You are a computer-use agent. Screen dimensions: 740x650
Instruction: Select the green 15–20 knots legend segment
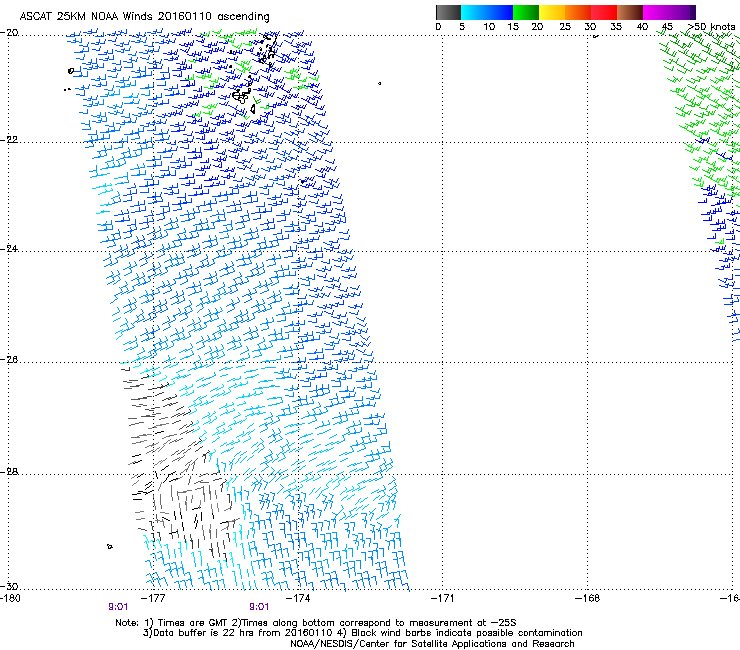pos(526,12)
